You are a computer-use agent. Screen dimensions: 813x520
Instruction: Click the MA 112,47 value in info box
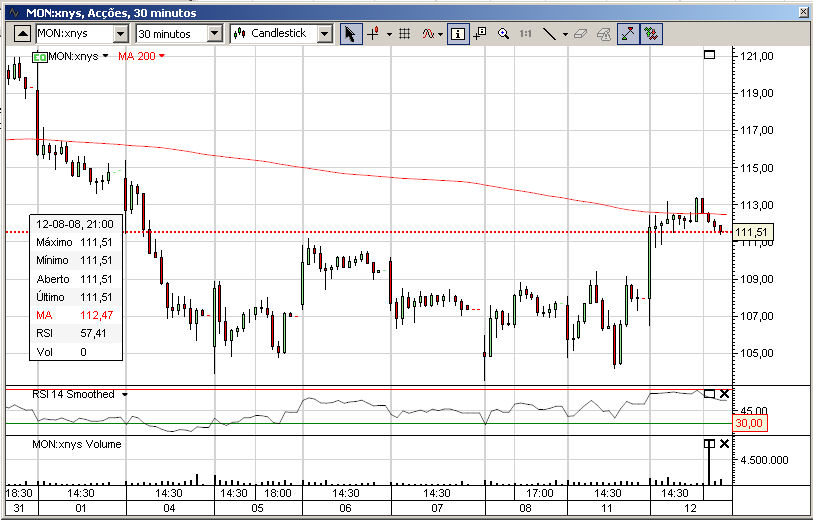pyautogui.click(x=96, y=315)
